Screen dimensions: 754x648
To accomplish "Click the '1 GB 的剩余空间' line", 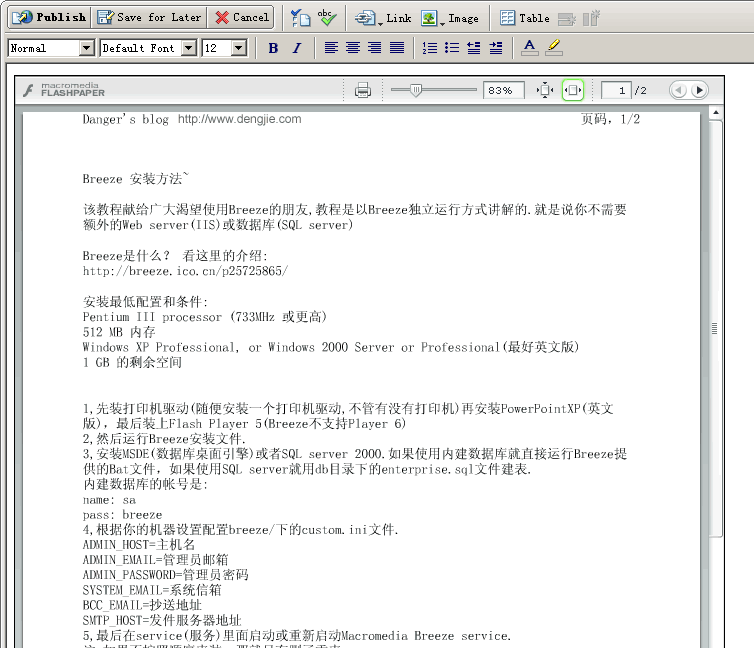I will point(132,362).
